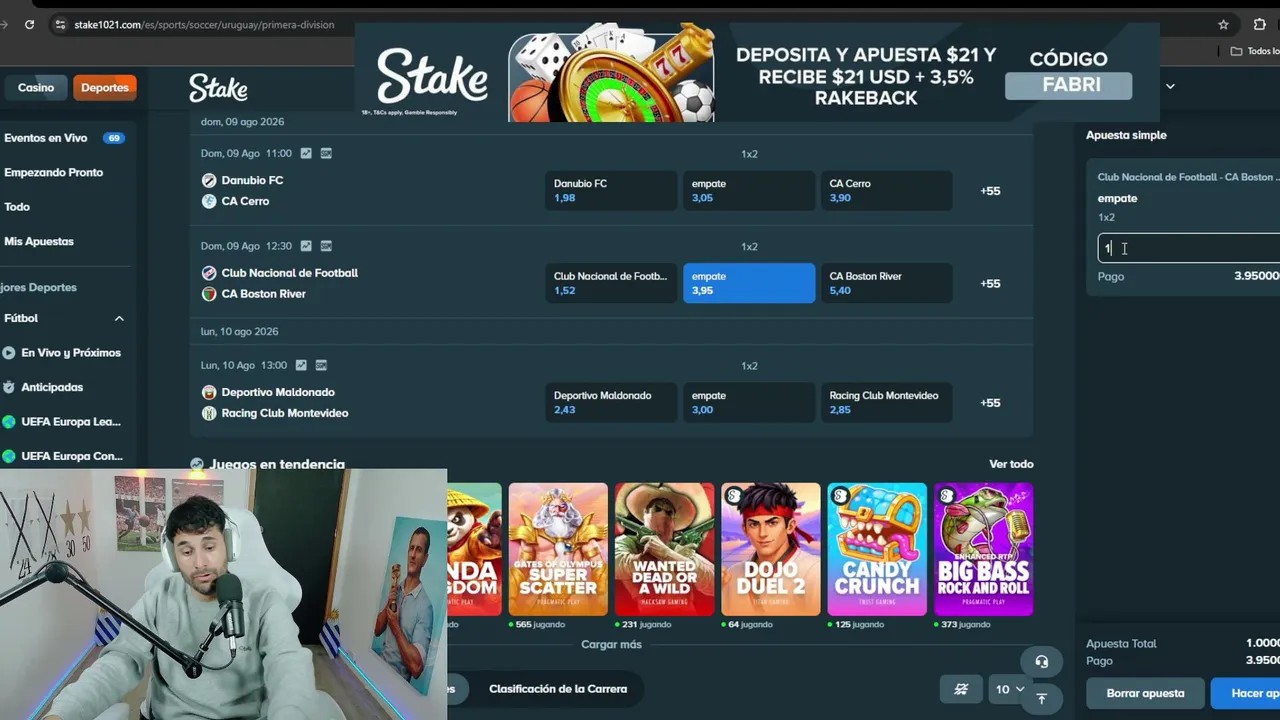Select CA Boston River odds 5,40
The image size is (1280, 720).
pos(886,283)
